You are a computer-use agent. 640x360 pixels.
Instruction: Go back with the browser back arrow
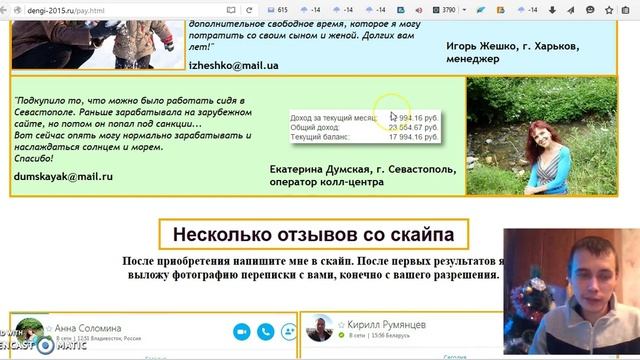(4, 10)
